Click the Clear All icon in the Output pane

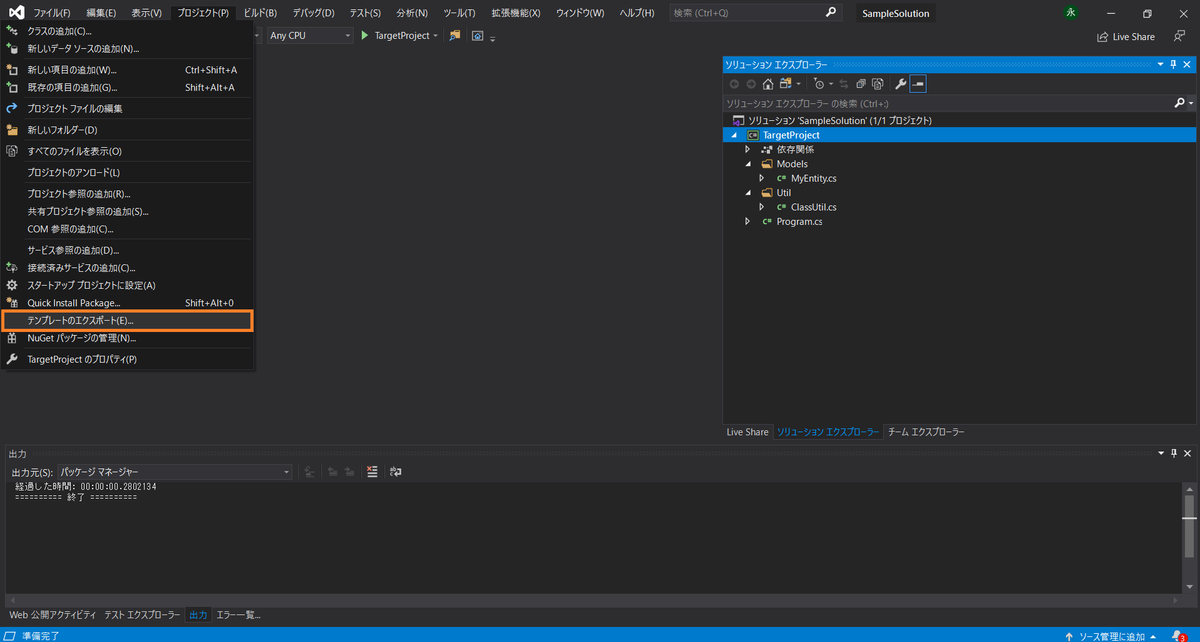(372, 471)
